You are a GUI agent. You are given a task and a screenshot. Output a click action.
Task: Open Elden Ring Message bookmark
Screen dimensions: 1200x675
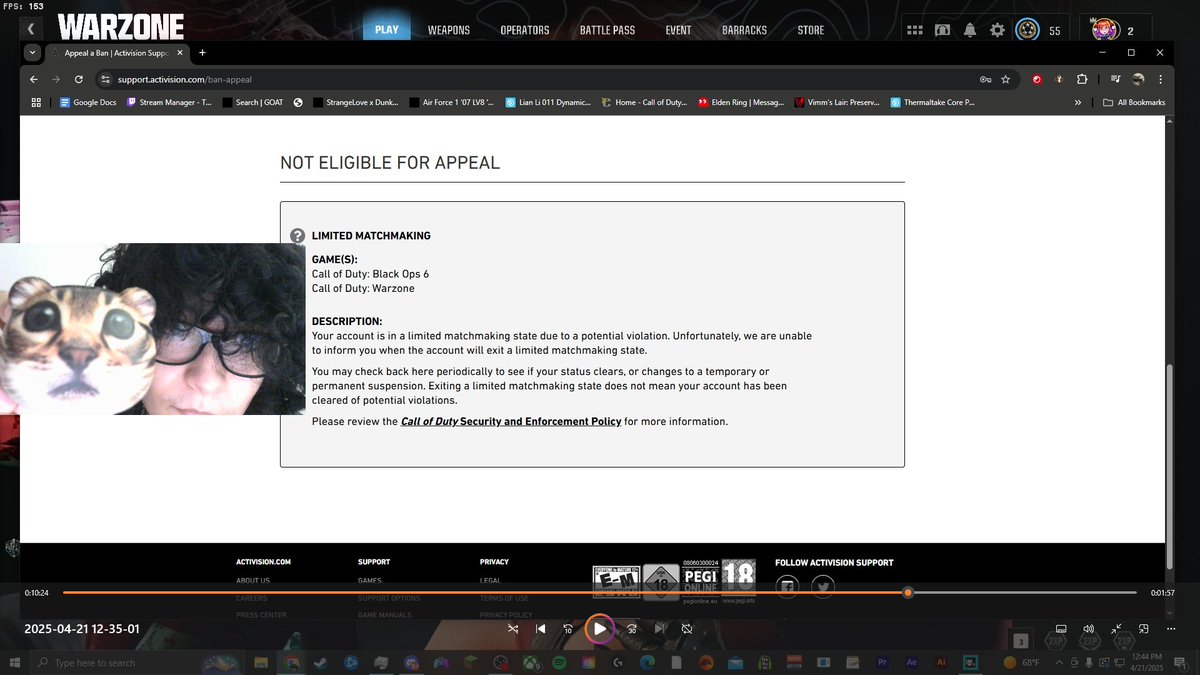[742, 102]
